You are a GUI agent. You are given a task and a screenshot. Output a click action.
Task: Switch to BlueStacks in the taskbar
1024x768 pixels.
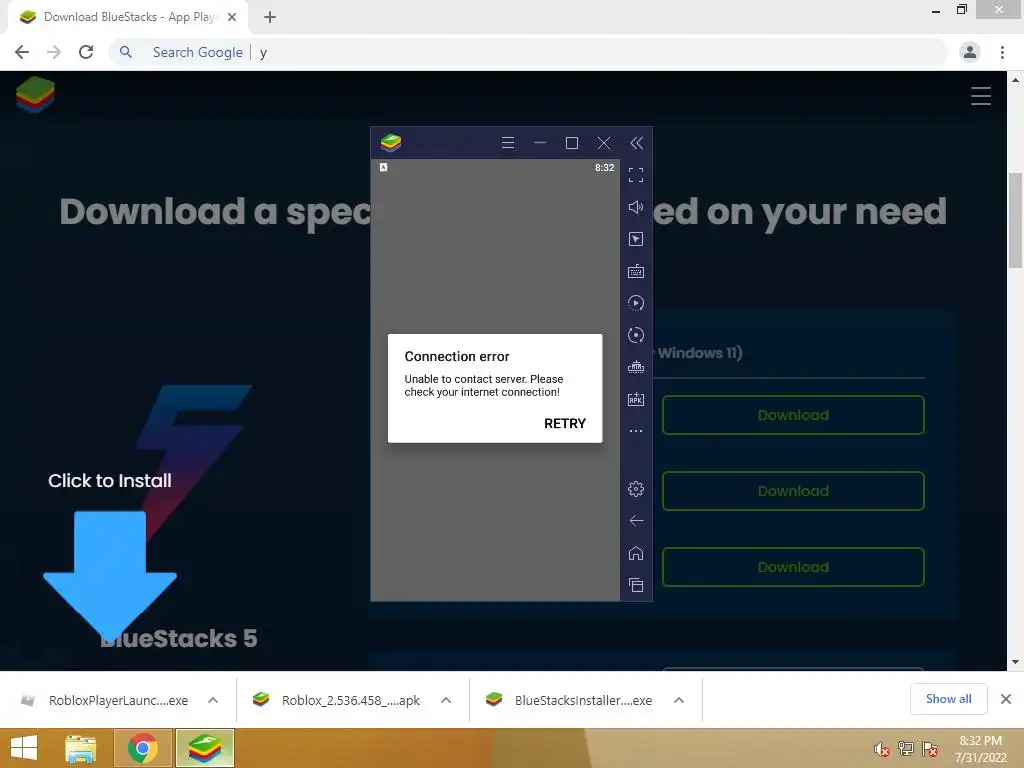(204, 748)
